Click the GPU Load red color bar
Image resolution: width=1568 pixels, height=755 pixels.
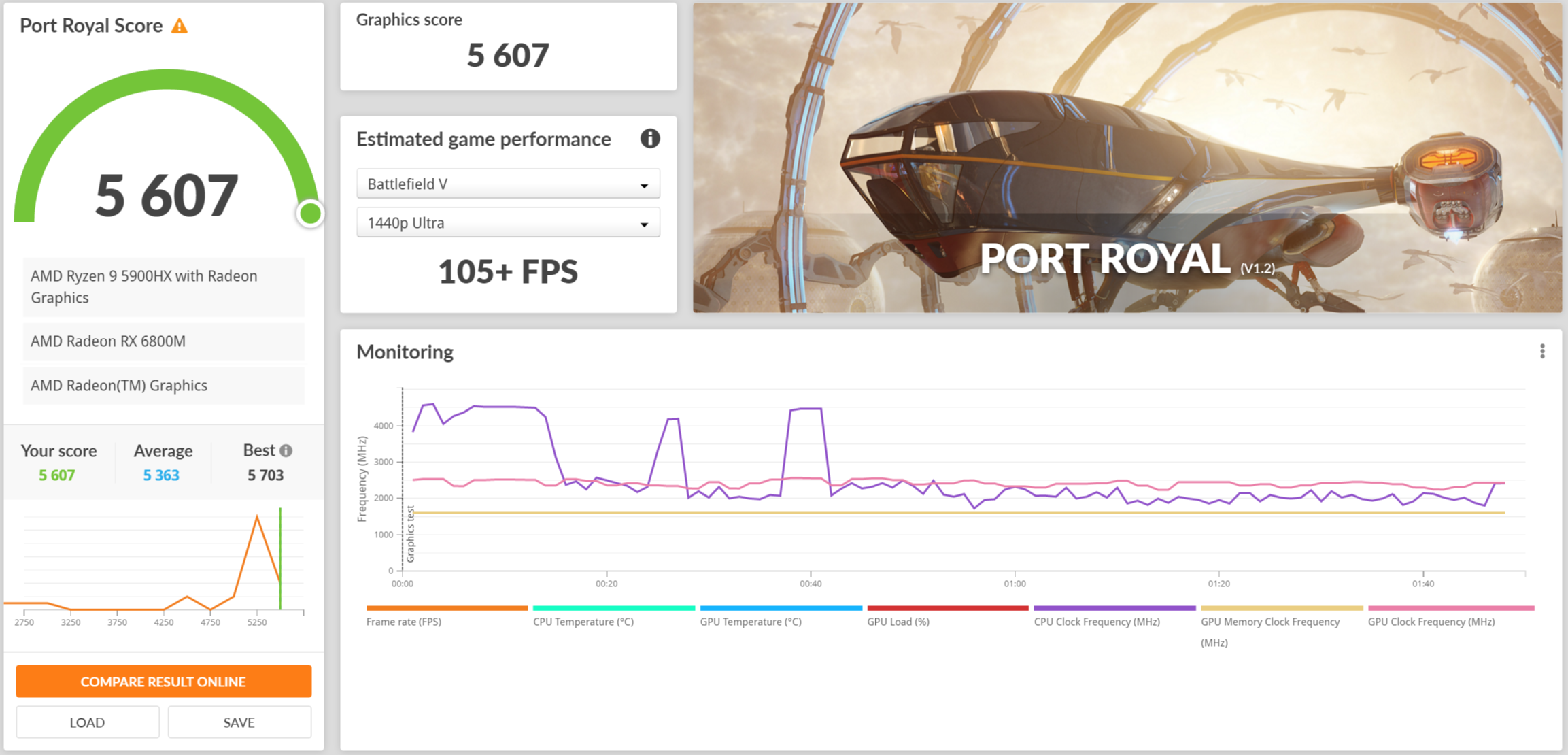coord(947,608)
